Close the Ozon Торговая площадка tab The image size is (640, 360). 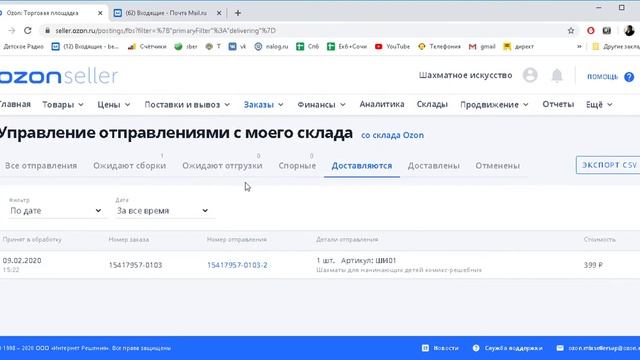(x=100, y=13)
